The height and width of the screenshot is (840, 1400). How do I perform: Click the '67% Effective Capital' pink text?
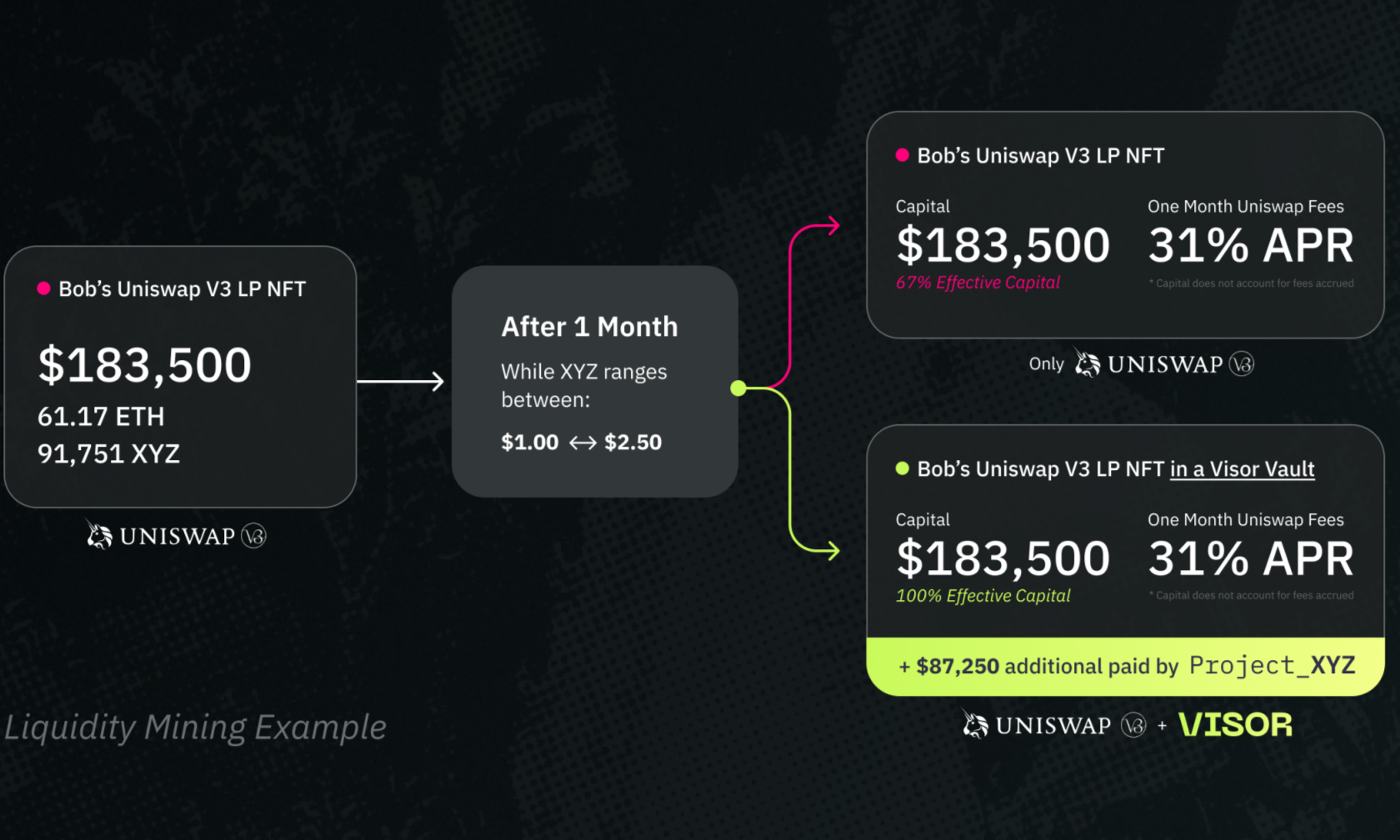point(978,282)
